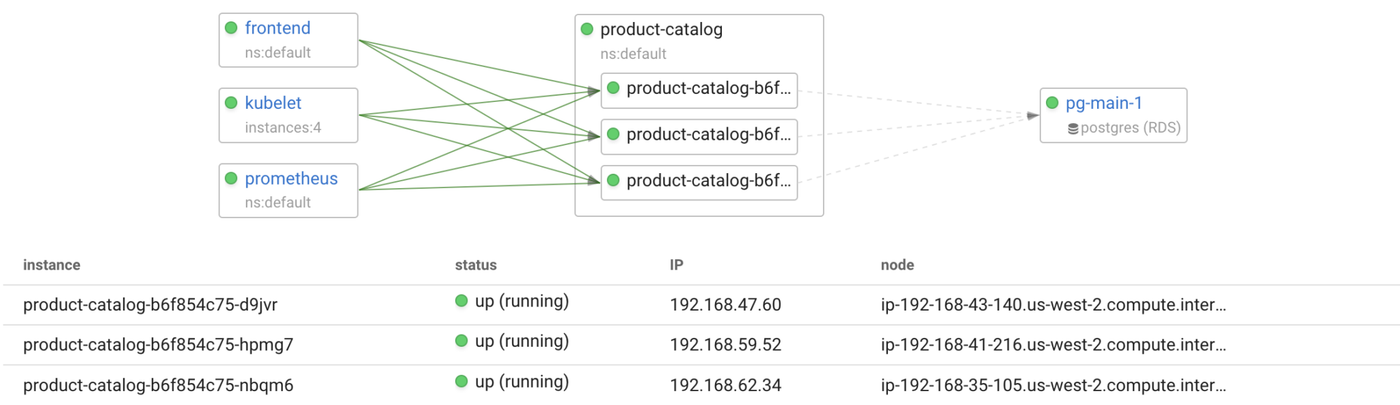Select the bottom product-catalog pod node in the map
This screenshot has width=1400, height=405.
[699, 181]
